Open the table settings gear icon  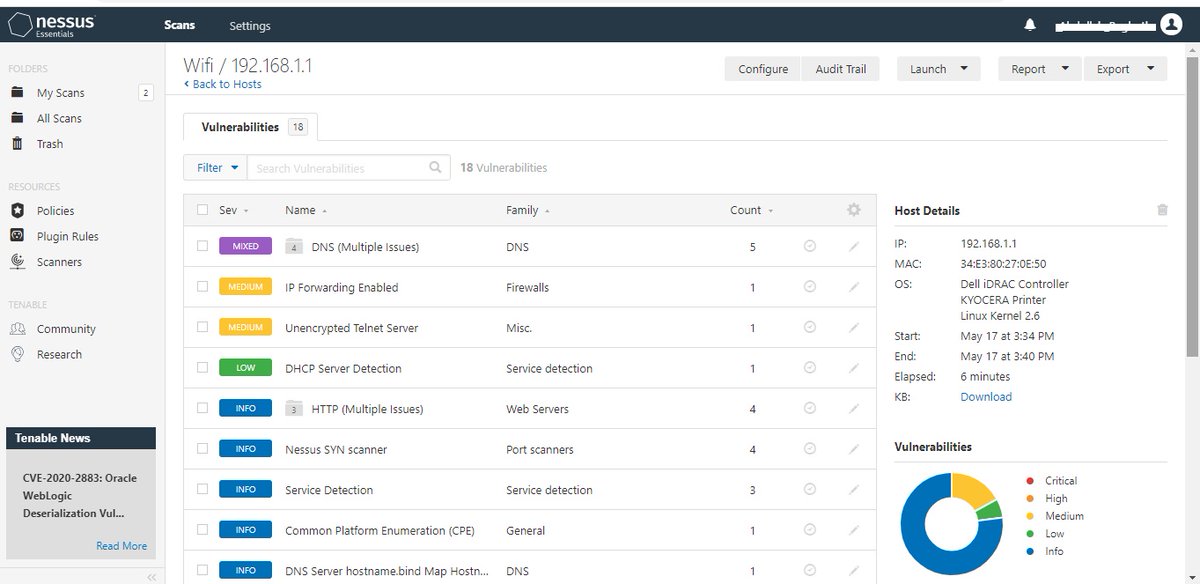click(x=853, y=210)
